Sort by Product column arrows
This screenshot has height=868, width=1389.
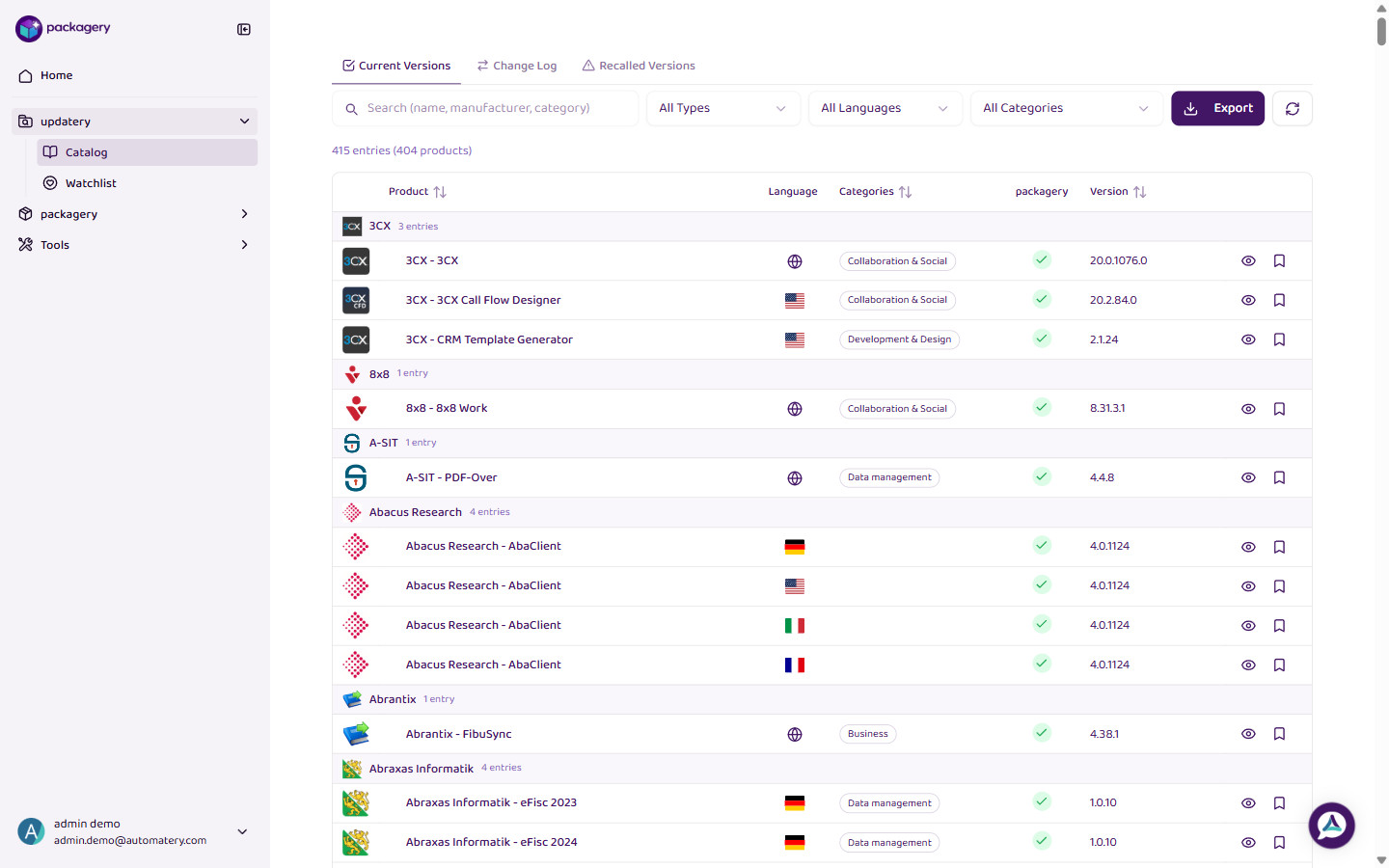coord(440,192)
